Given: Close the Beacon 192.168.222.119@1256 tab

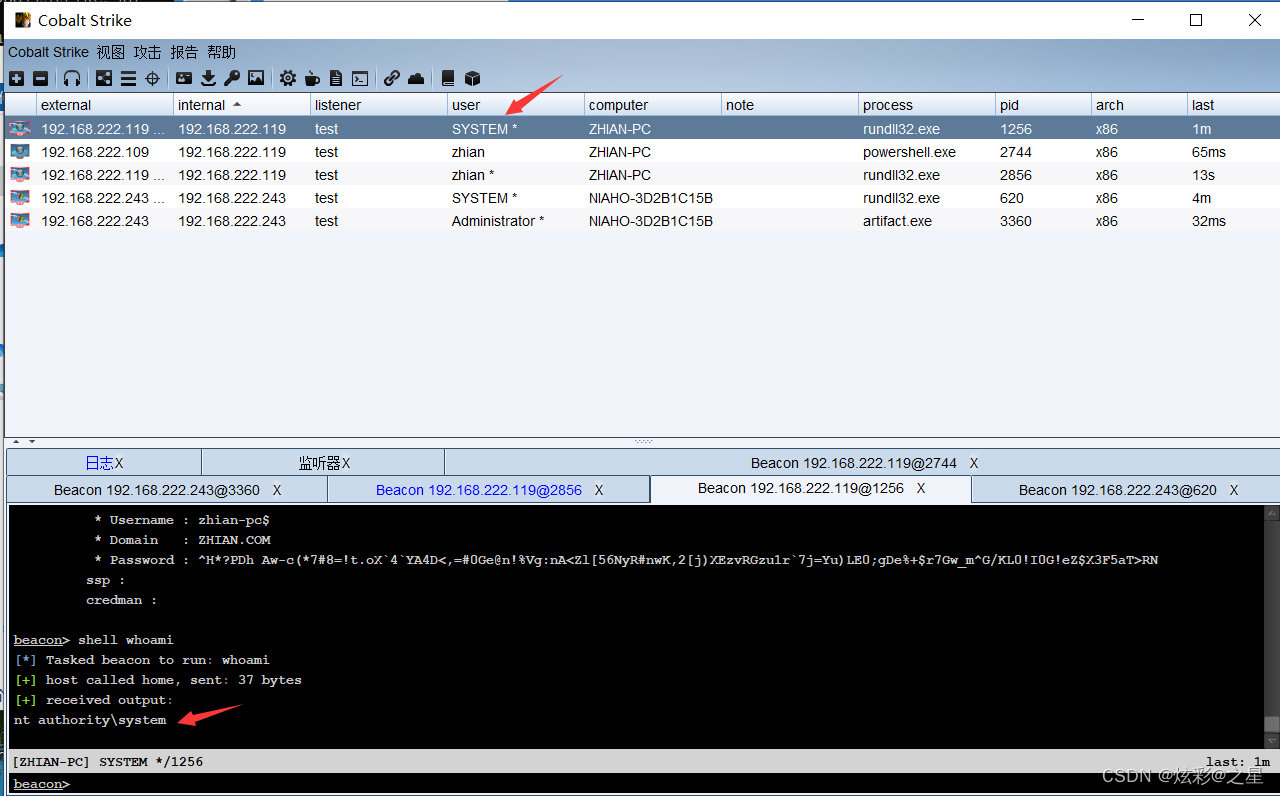Looking at the screenshot, I should click(921, 488).
